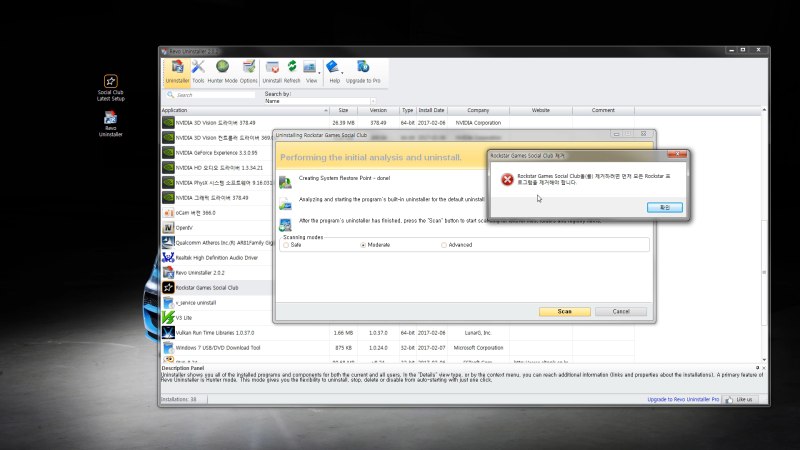
Task: Select the v_service uninstall row
Action: (217, 303)
